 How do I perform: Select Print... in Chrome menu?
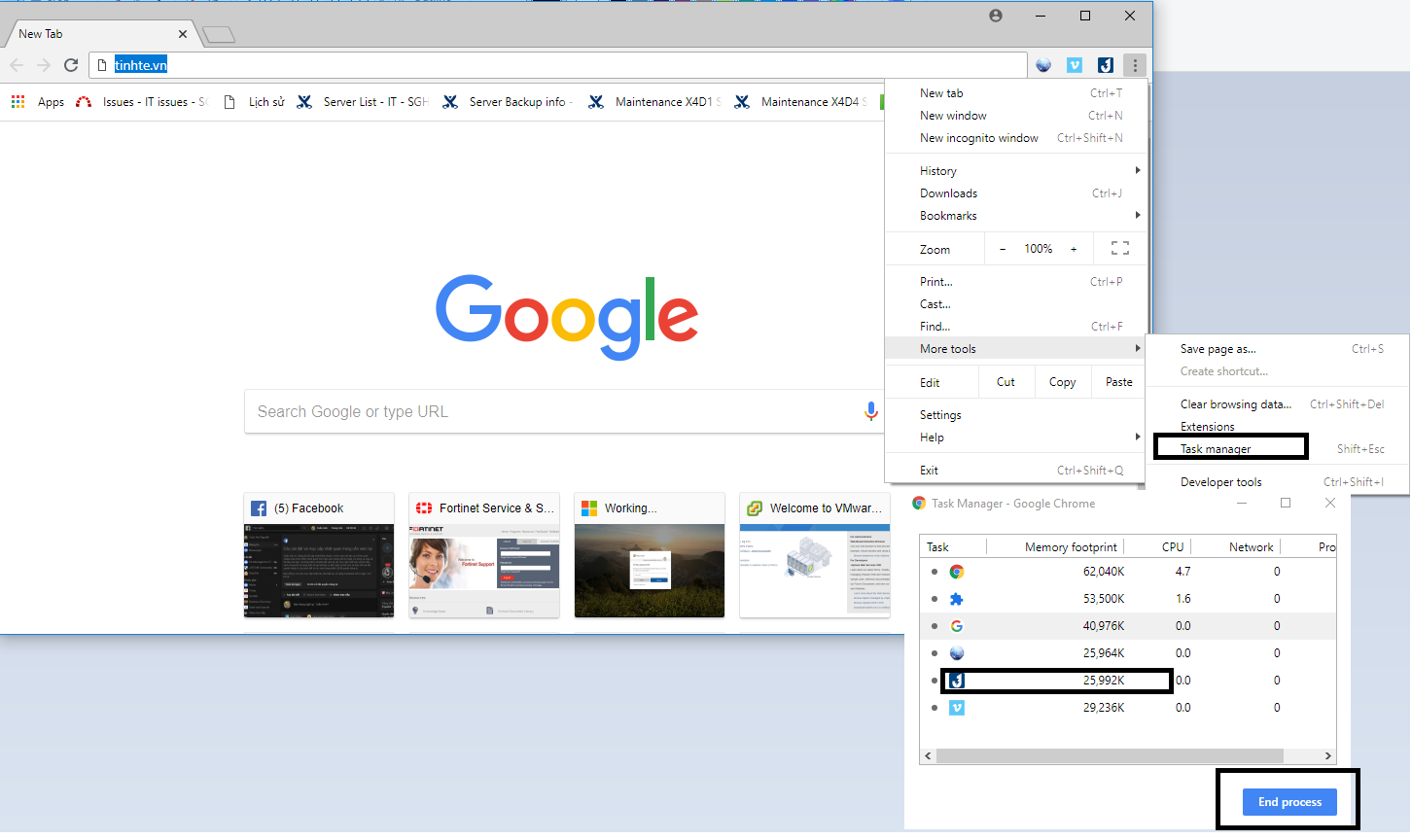1016,281
